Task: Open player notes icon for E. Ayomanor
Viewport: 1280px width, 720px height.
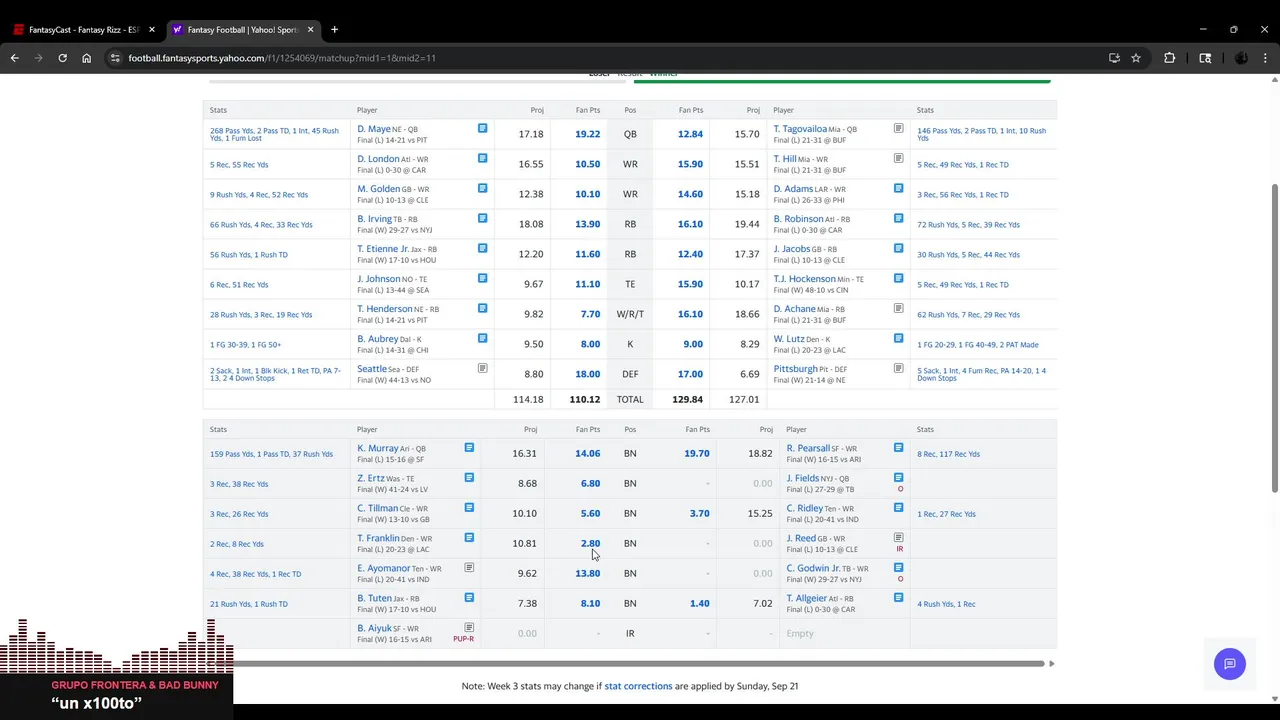Action: (469, 567)
